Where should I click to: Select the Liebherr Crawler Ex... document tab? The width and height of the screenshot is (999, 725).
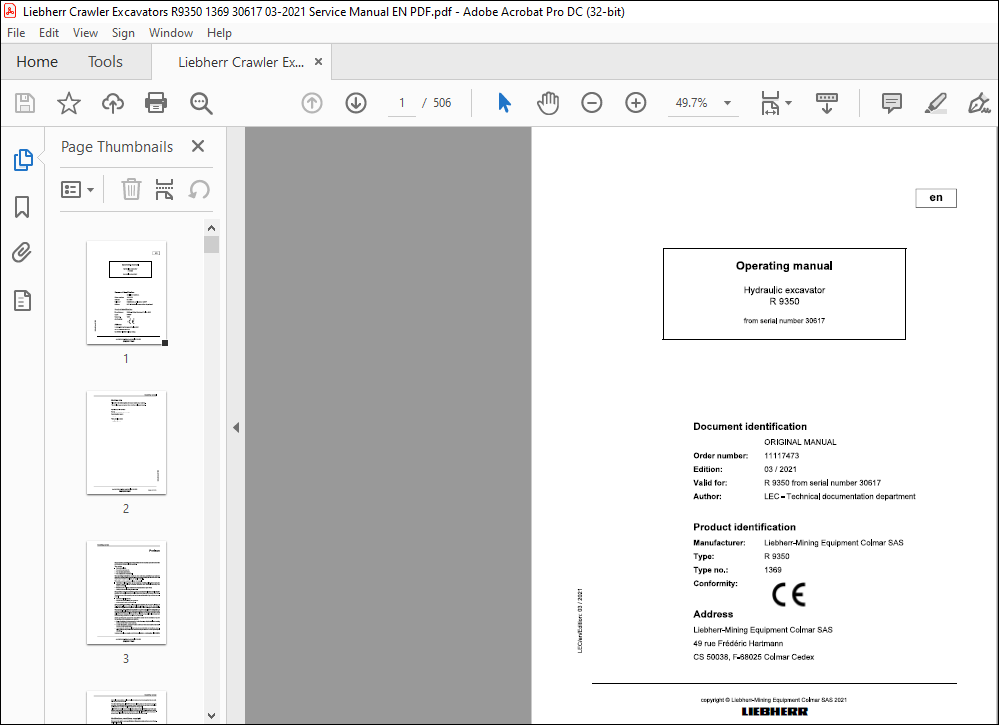[x=241, y=62]
